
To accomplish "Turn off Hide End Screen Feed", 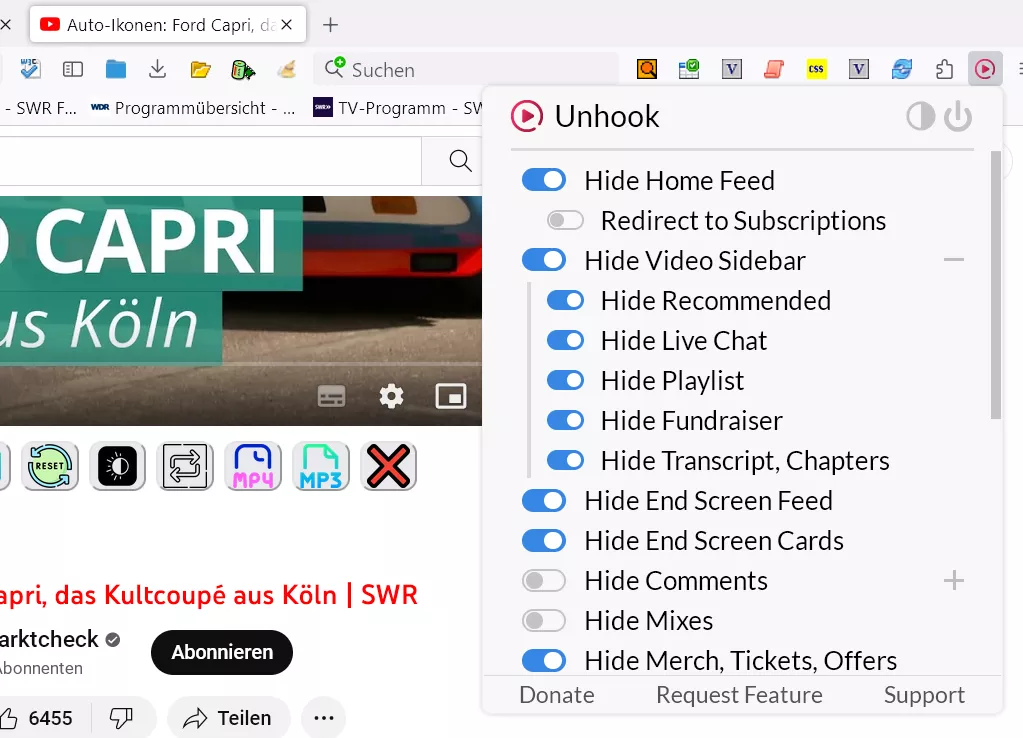I will pos(543,500).
